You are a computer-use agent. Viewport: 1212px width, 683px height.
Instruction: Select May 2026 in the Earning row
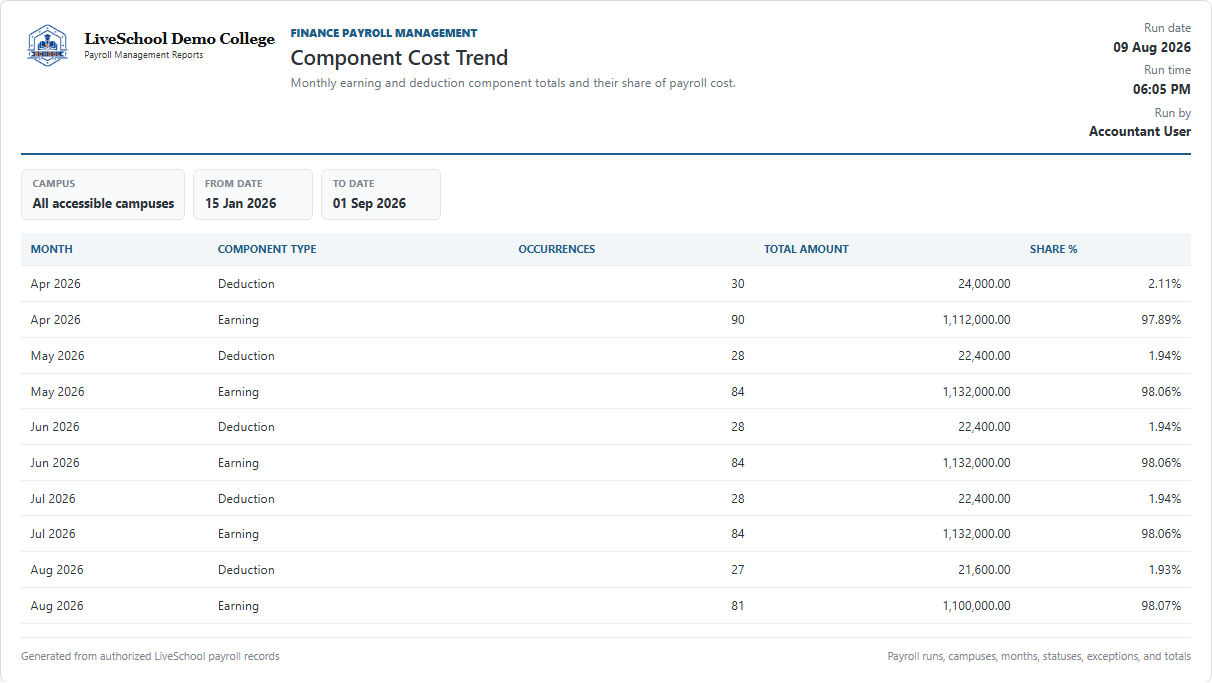pos(58,392)
